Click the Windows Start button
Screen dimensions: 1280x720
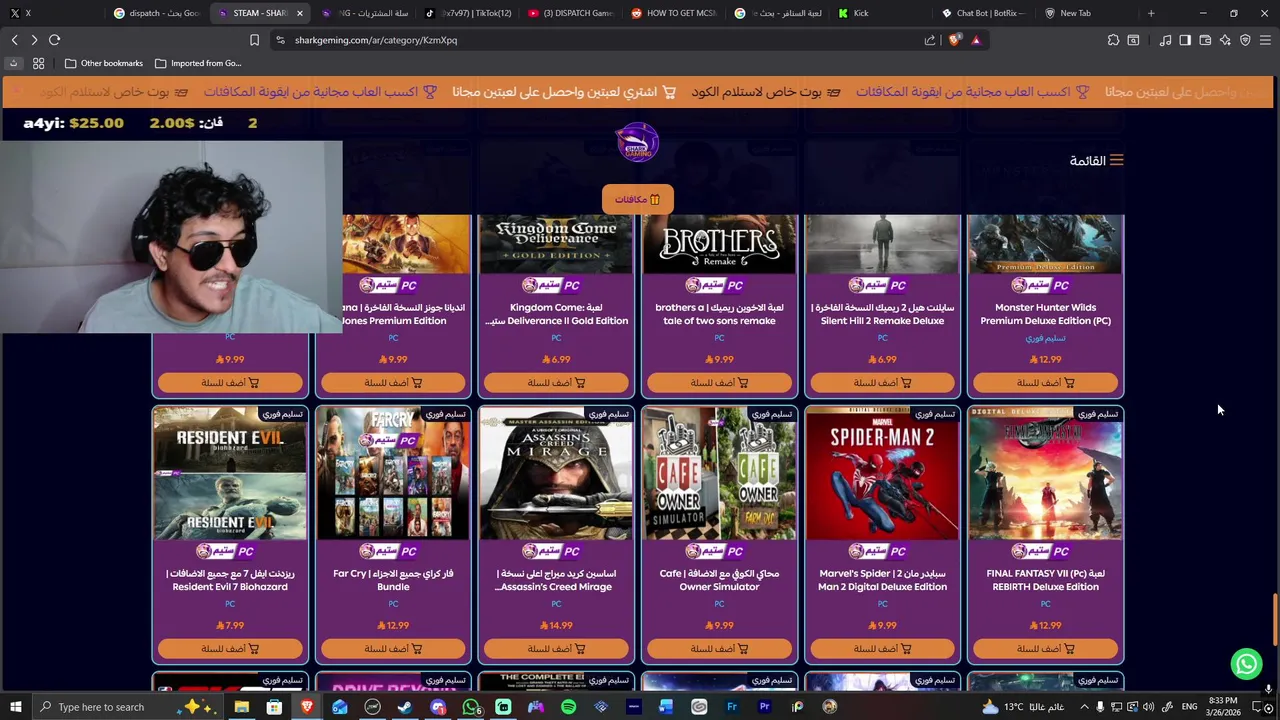click(x=15, y=707)
